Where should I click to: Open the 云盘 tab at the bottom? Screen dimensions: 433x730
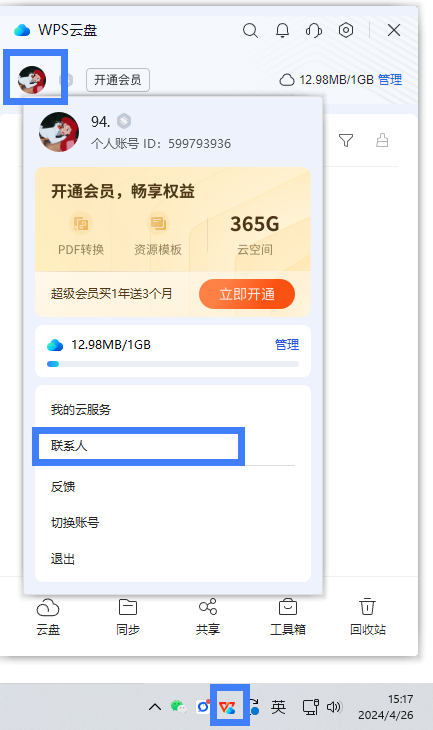coord(48,617)
